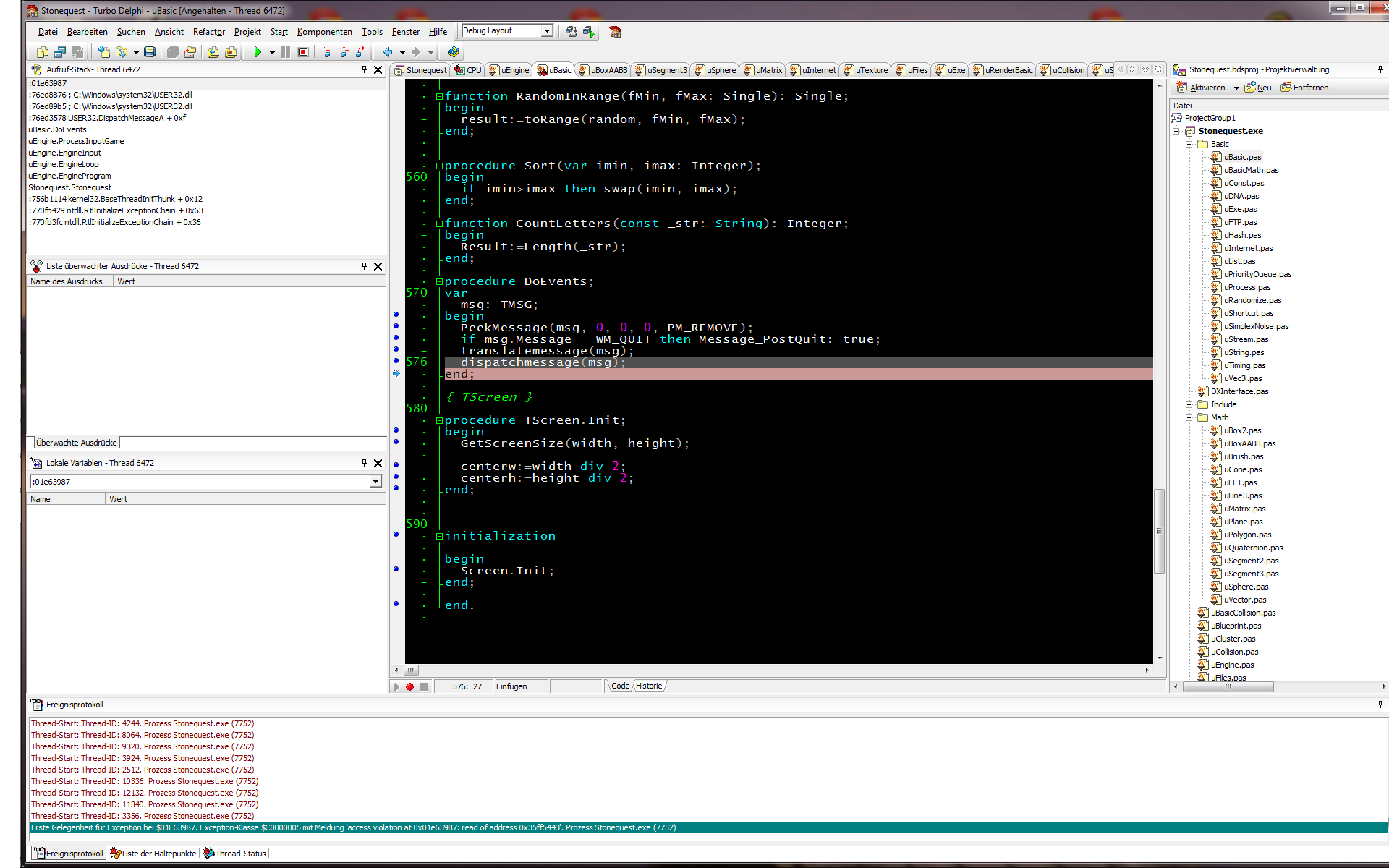Click the Trace Into step icon
Screen dimensions: 1389x868
point(326,52)
